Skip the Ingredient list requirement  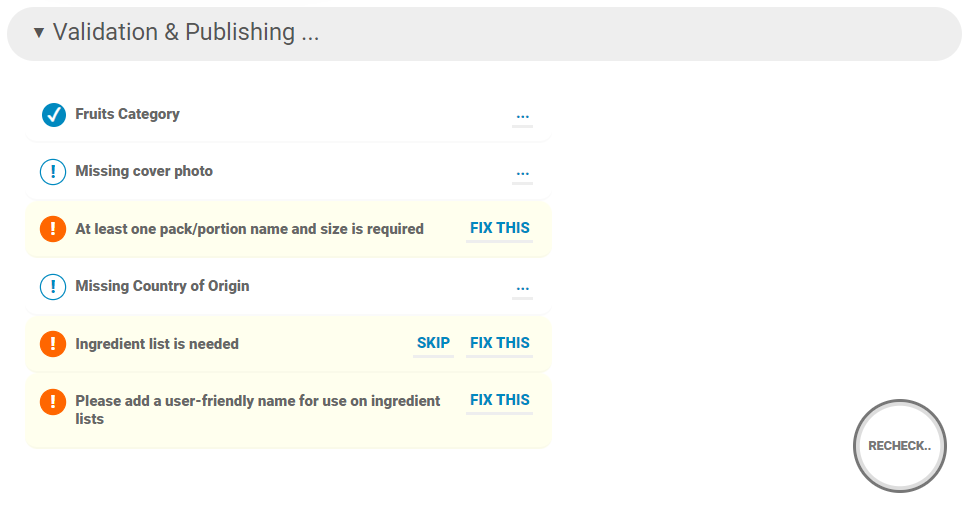pos(433,343)
